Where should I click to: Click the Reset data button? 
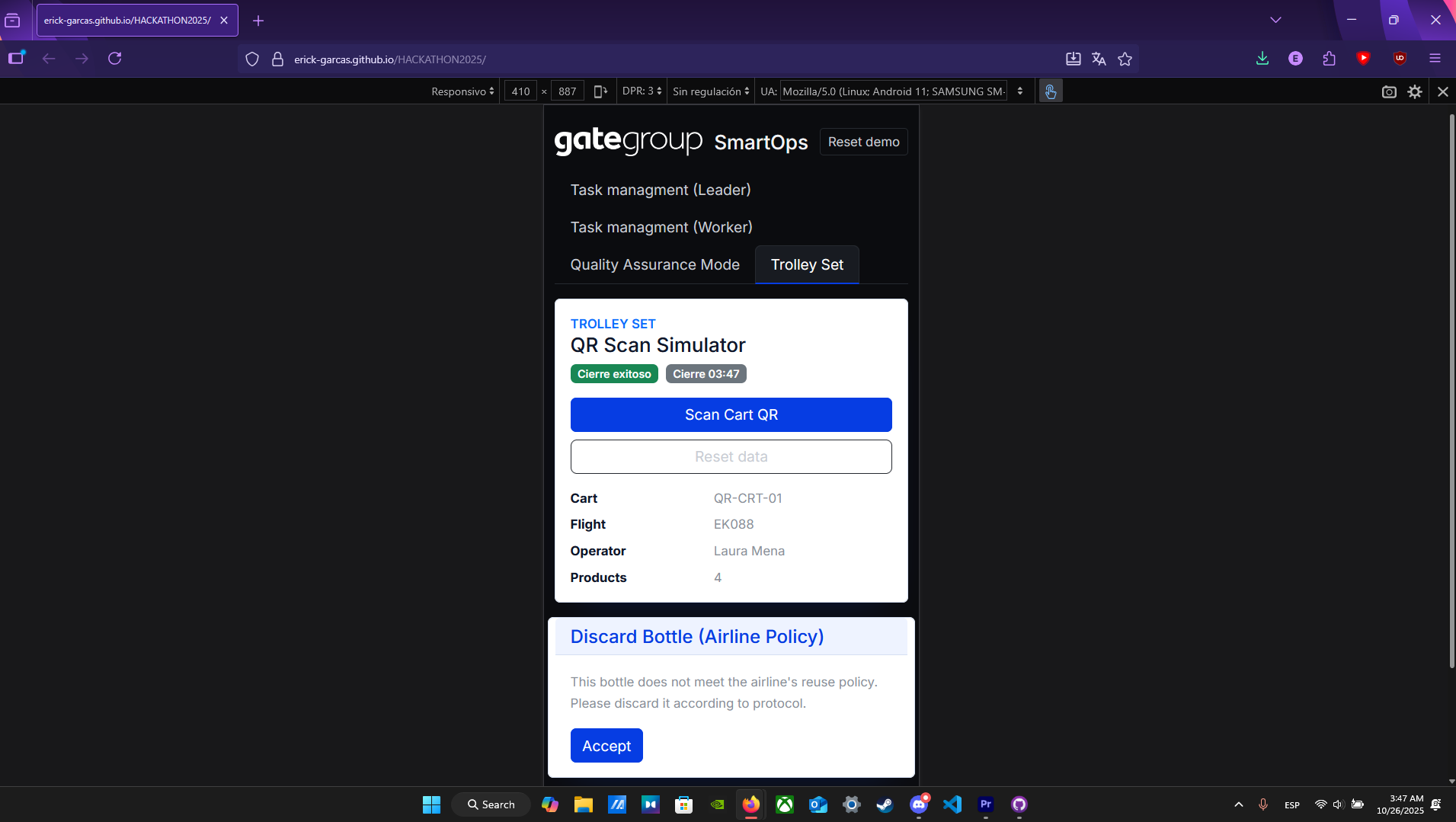[731, 456]
